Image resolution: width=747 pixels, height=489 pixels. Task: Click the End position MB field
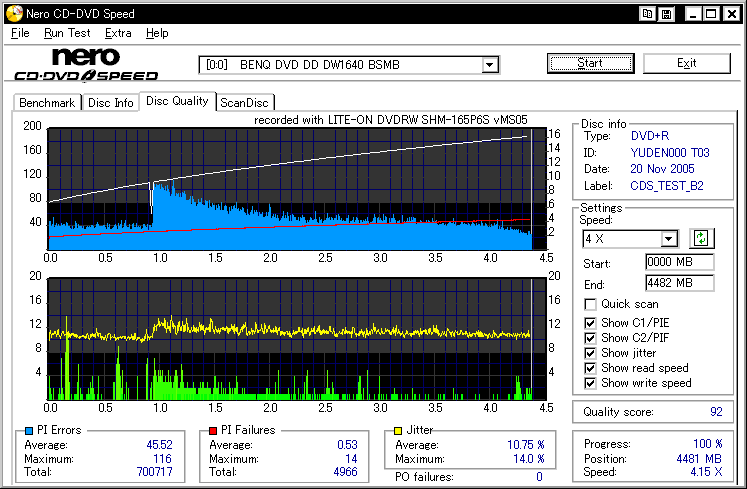pyautogui.click(x=679, y=283)
